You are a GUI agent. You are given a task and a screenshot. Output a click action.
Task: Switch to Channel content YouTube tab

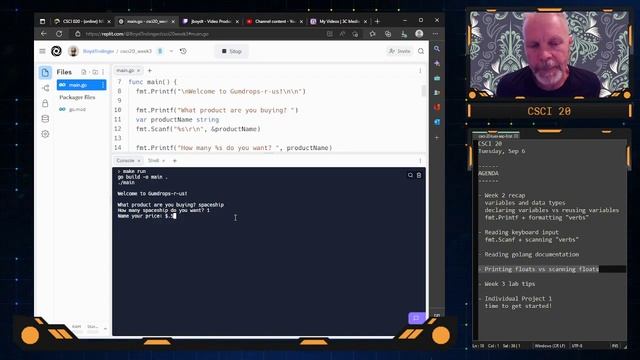pyautogui.click(x=275, y=21)
